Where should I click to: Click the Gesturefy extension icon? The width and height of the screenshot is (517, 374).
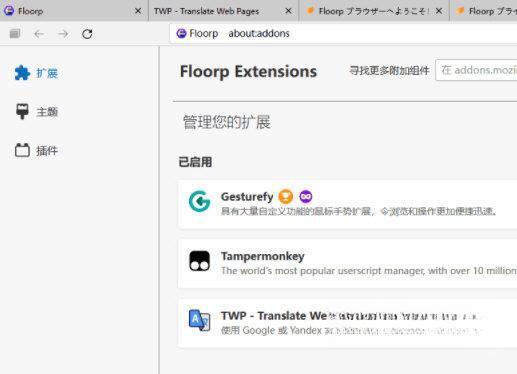(x=199, y=201)
